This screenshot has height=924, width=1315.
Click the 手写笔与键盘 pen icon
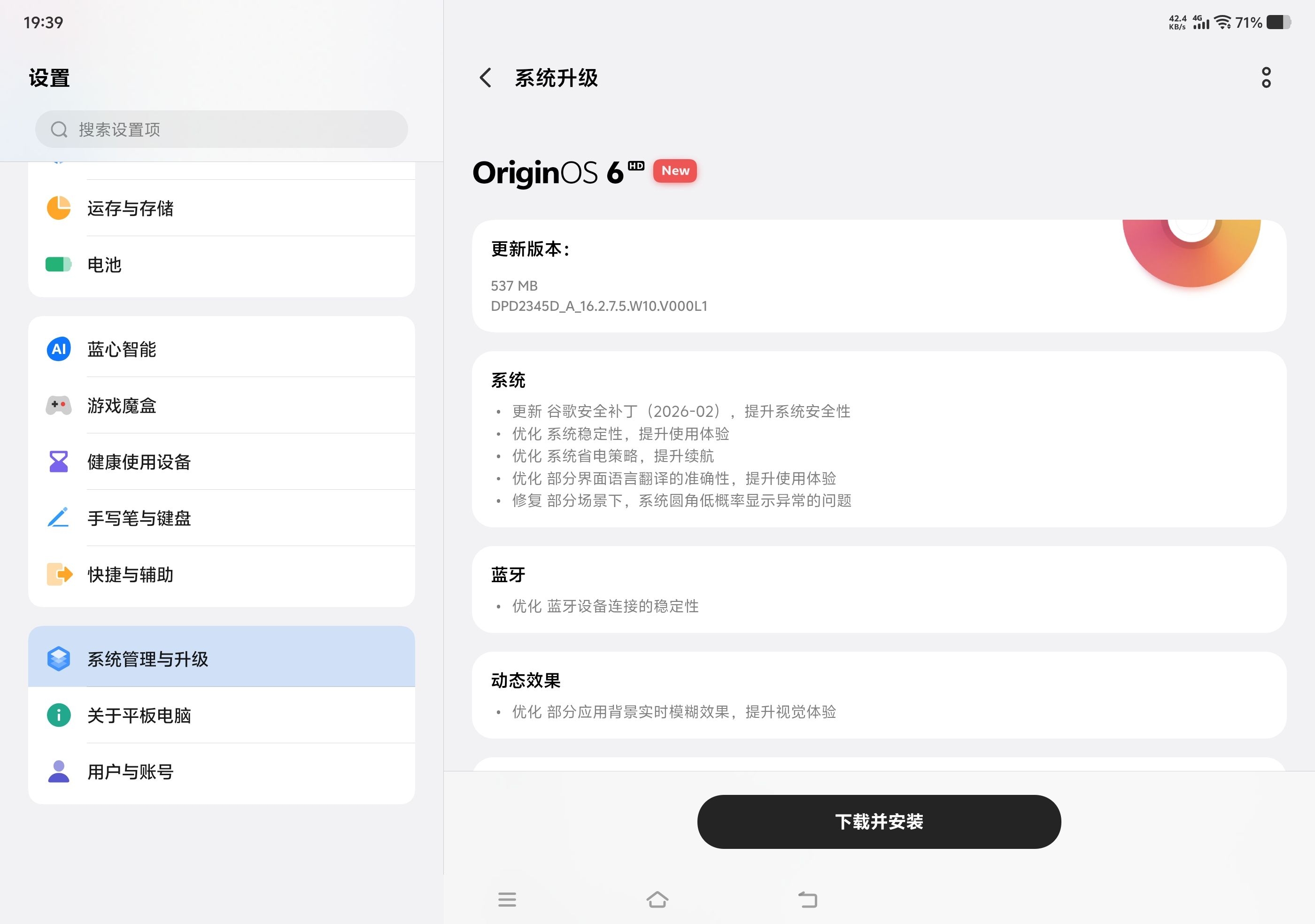(x=58, y=517)
